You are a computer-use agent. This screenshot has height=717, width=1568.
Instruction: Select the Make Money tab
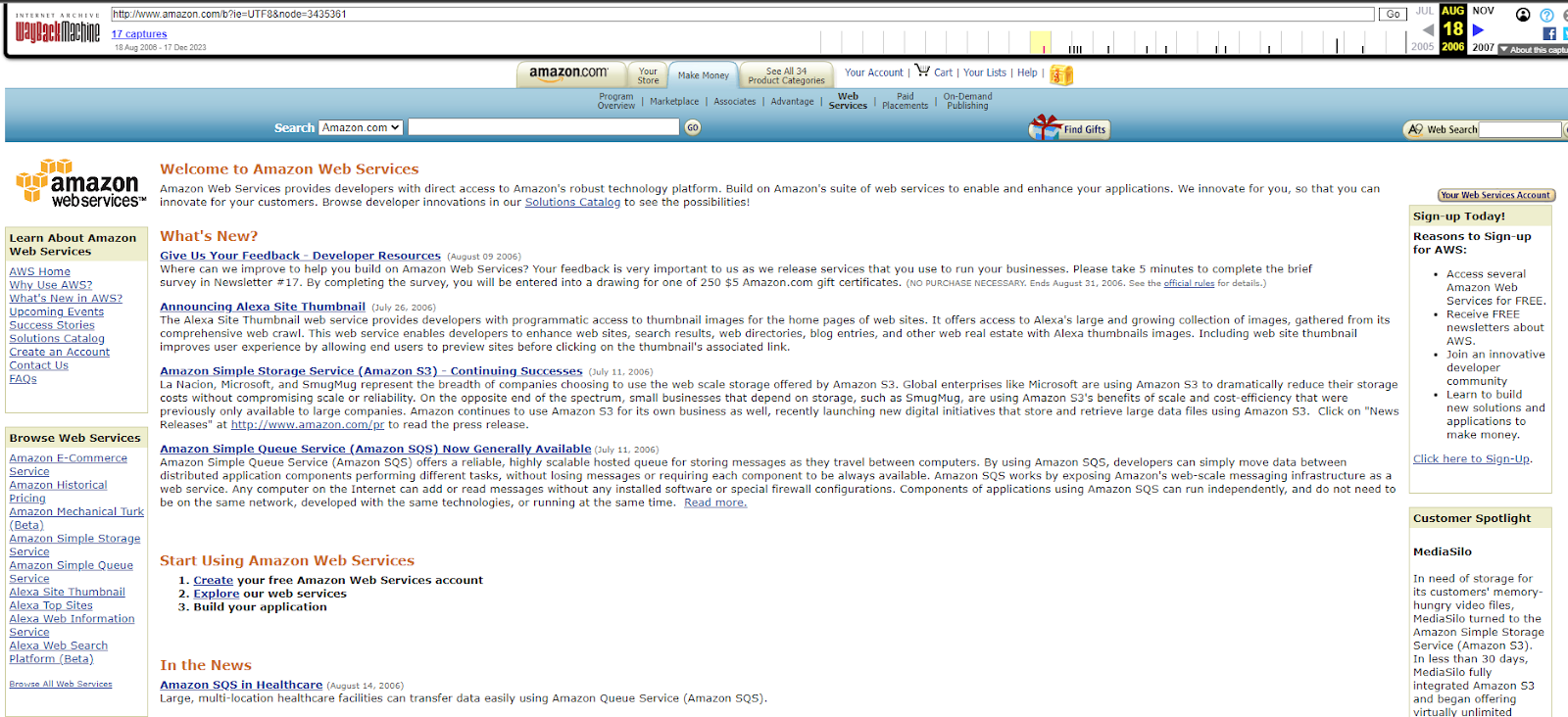704,75
